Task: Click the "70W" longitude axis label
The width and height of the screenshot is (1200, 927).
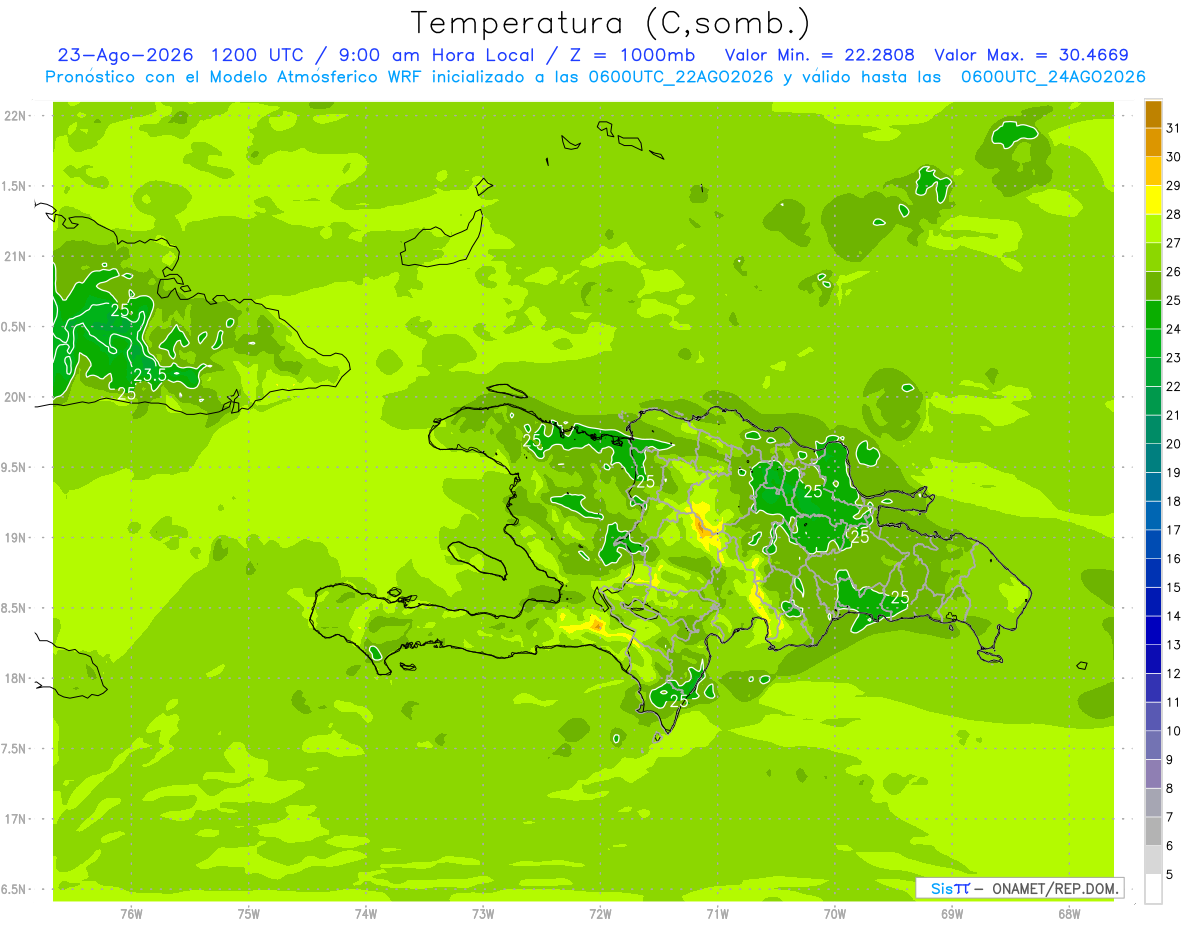Action: (834, 914)
